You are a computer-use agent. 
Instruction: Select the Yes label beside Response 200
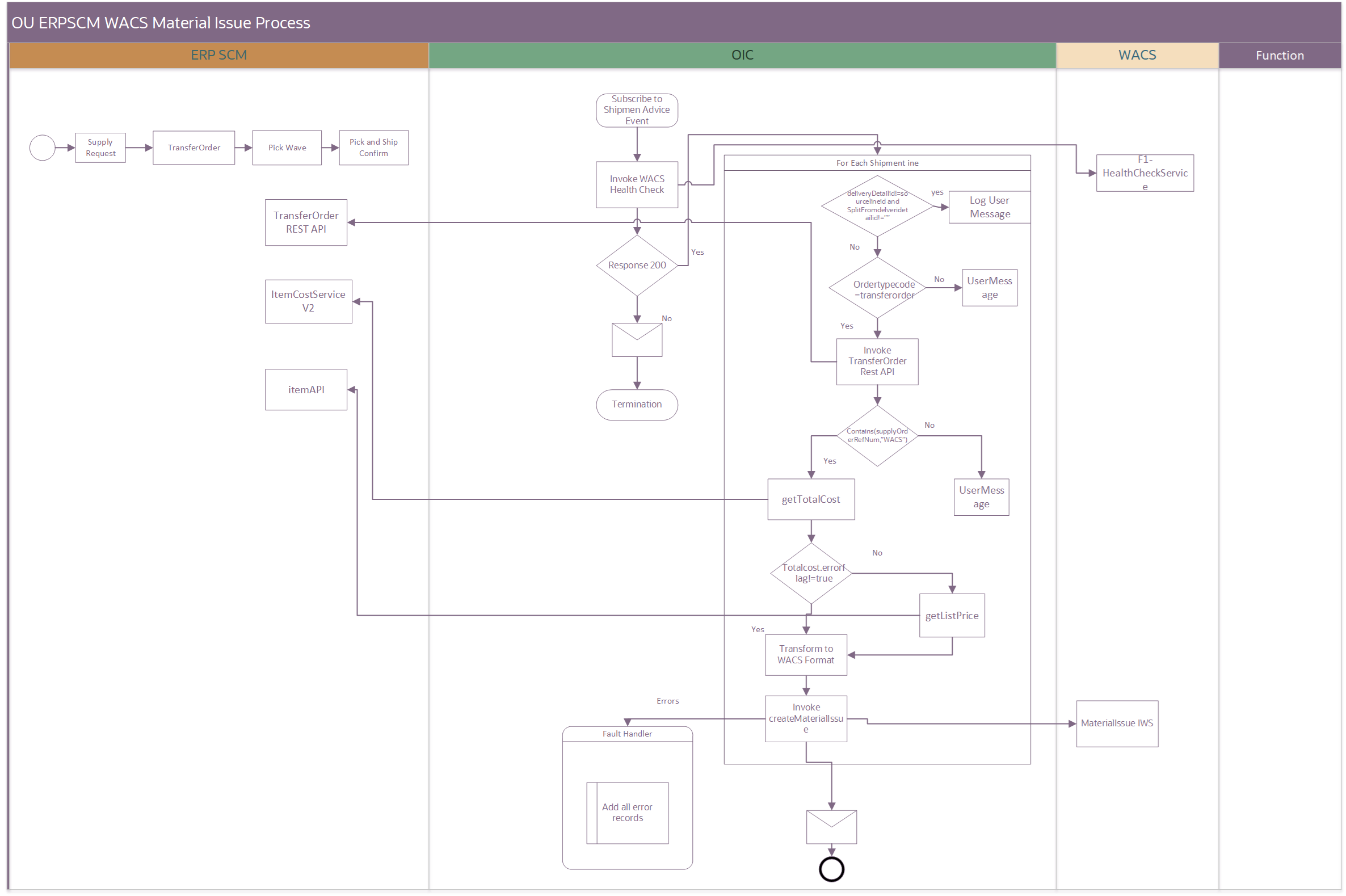point(697,252)
